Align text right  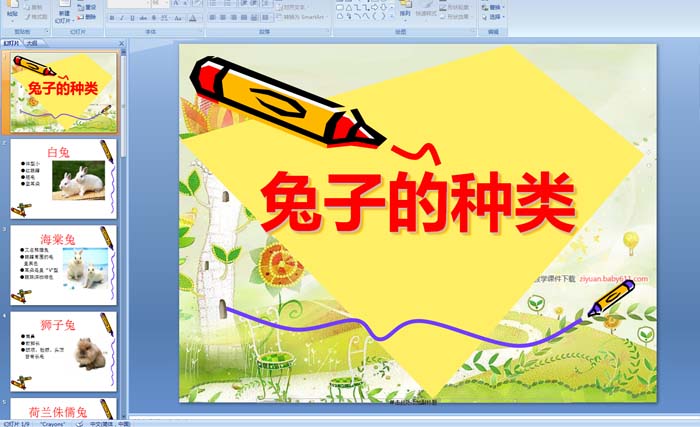233,17
